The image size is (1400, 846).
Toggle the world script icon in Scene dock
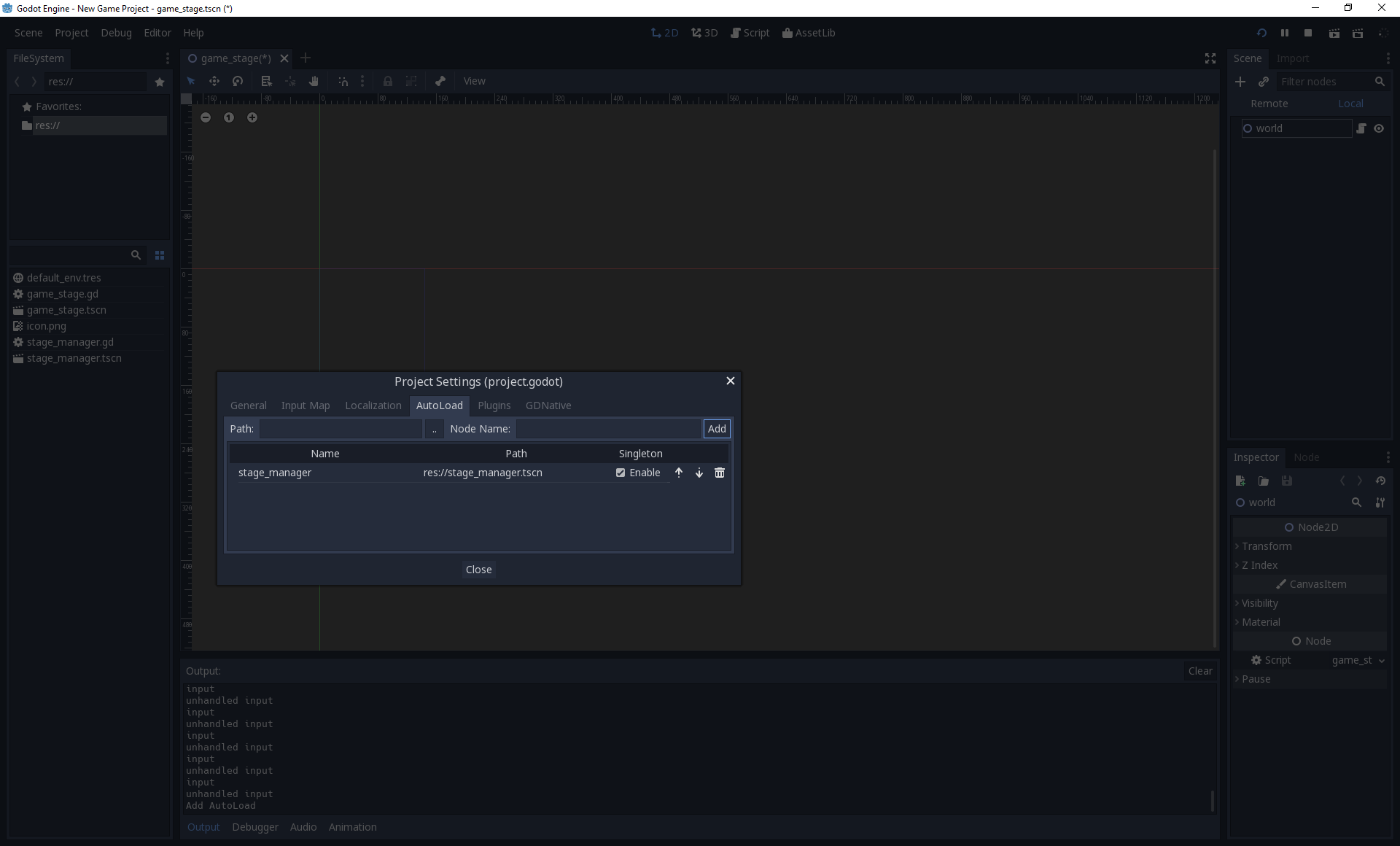1361,128
